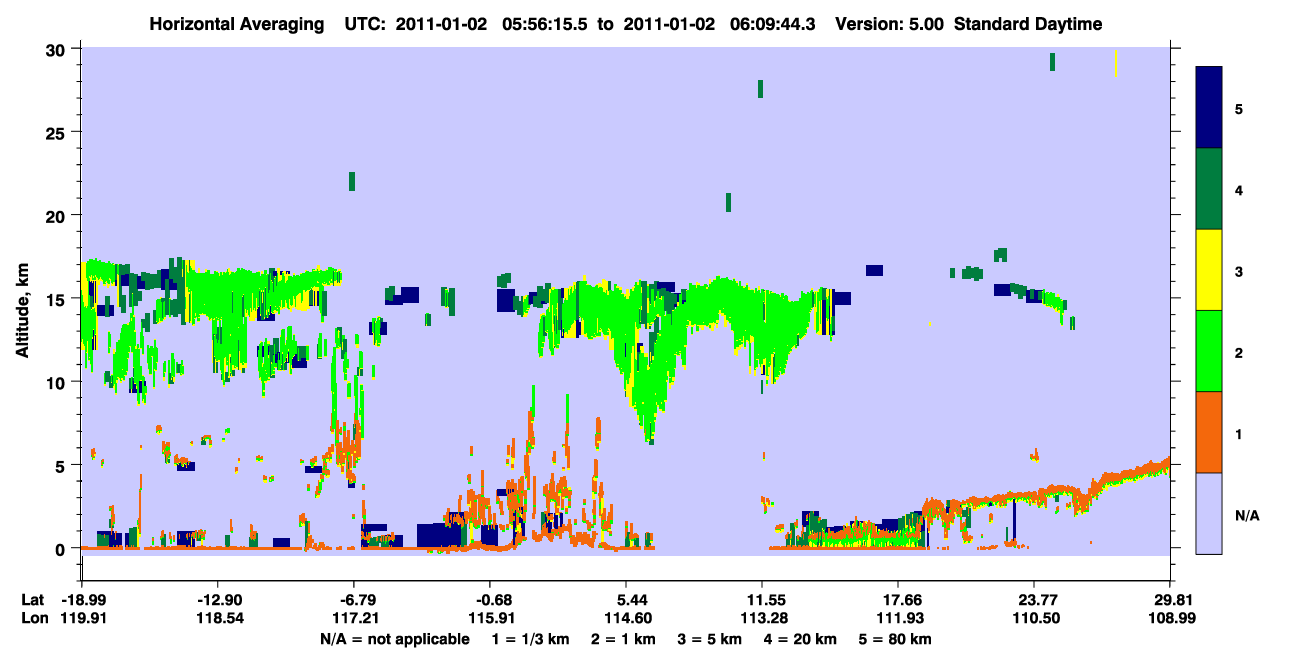
Task: Click the colorbar label '2'
Action: point(1239,352)
